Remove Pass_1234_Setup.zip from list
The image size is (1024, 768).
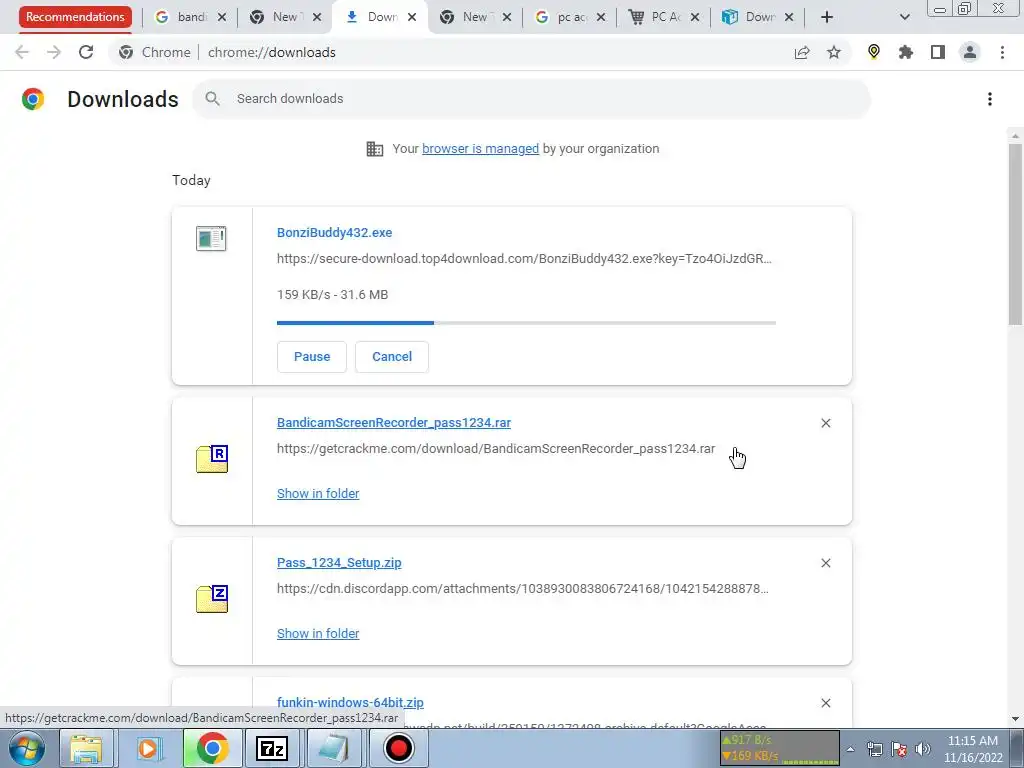click(826, 563)
